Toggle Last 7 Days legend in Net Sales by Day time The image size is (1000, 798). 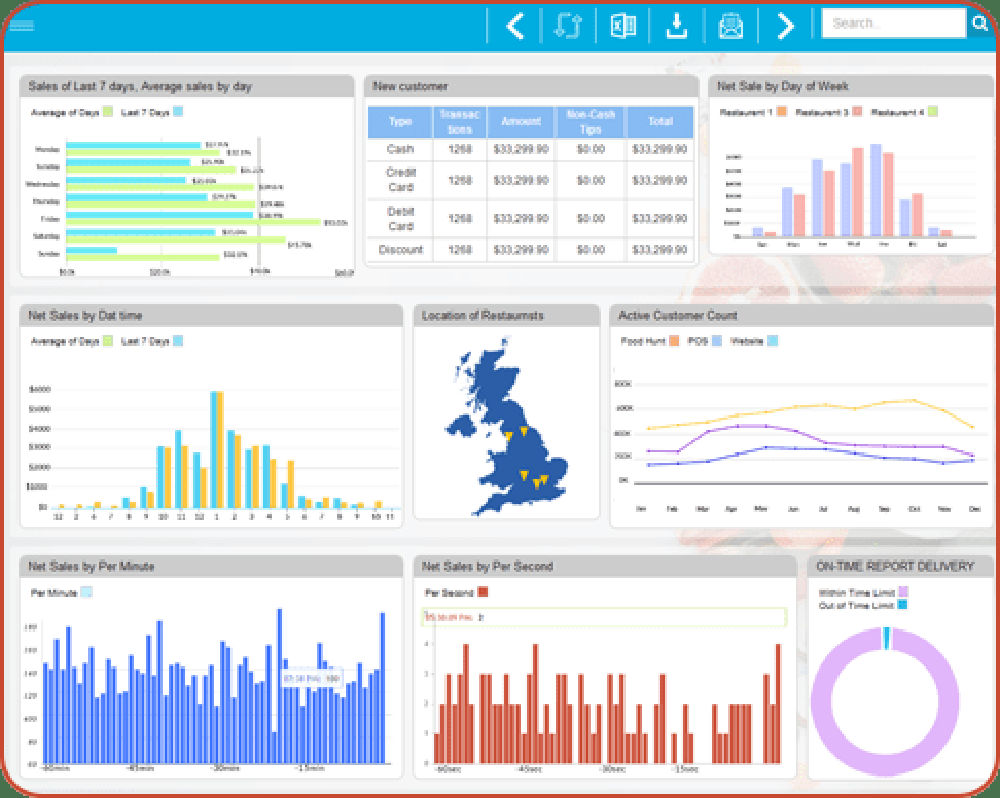click(178, 341)
